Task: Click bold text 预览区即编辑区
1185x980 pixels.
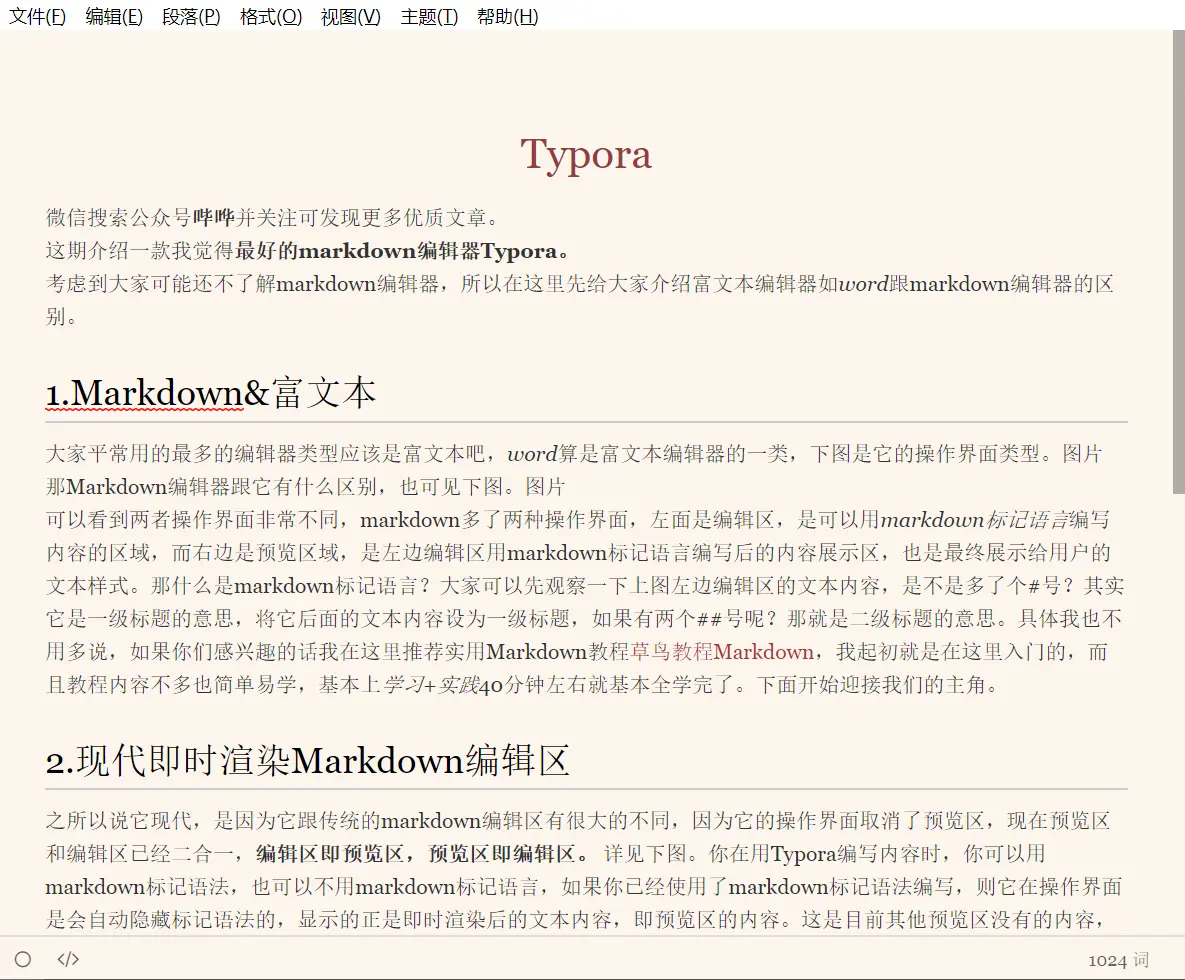Action: [502, 853]
